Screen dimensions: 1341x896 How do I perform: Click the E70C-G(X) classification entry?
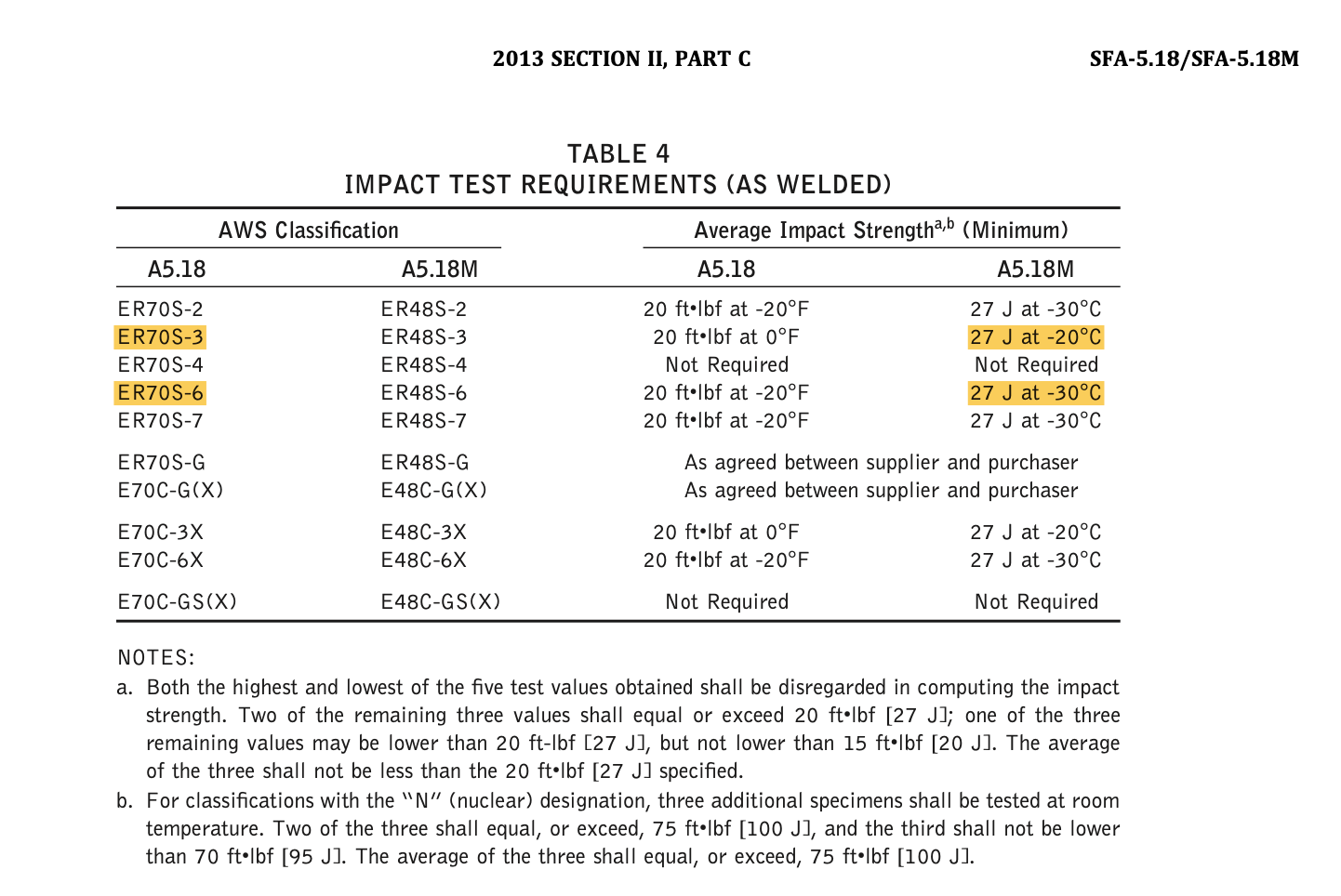coord(171,490)
